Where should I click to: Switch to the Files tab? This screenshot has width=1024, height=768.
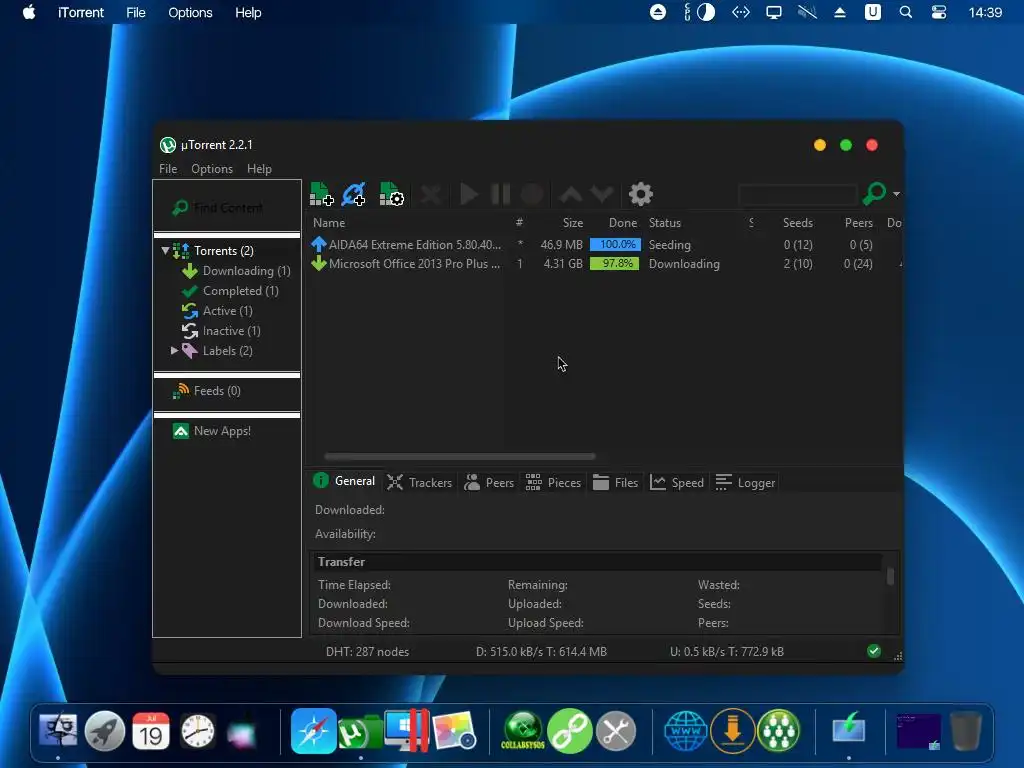tap(615, 483)
